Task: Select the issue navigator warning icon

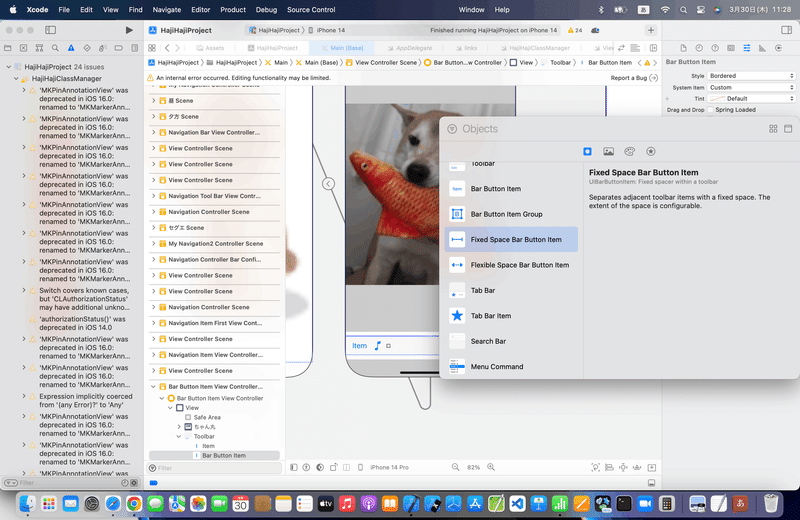Action: (71, 48)
